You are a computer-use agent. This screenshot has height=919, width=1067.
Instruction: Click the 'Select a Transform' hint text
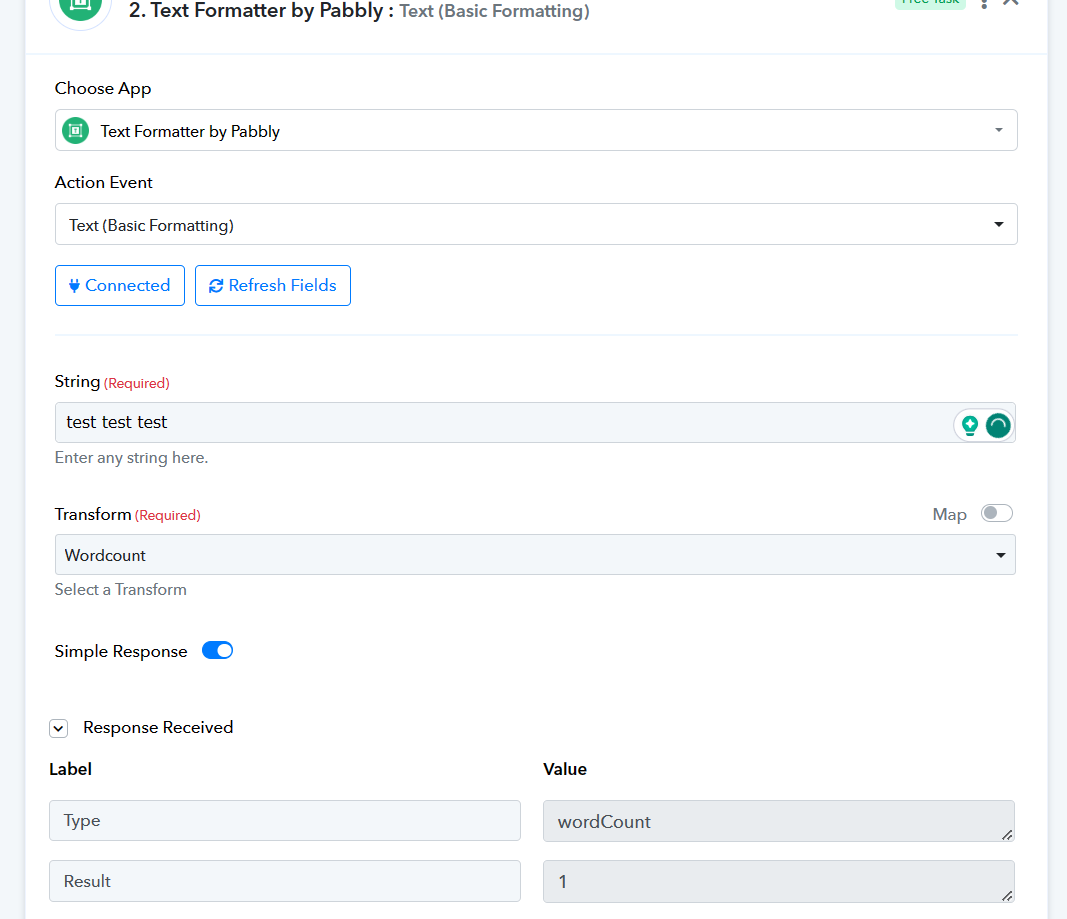(120, 590)
